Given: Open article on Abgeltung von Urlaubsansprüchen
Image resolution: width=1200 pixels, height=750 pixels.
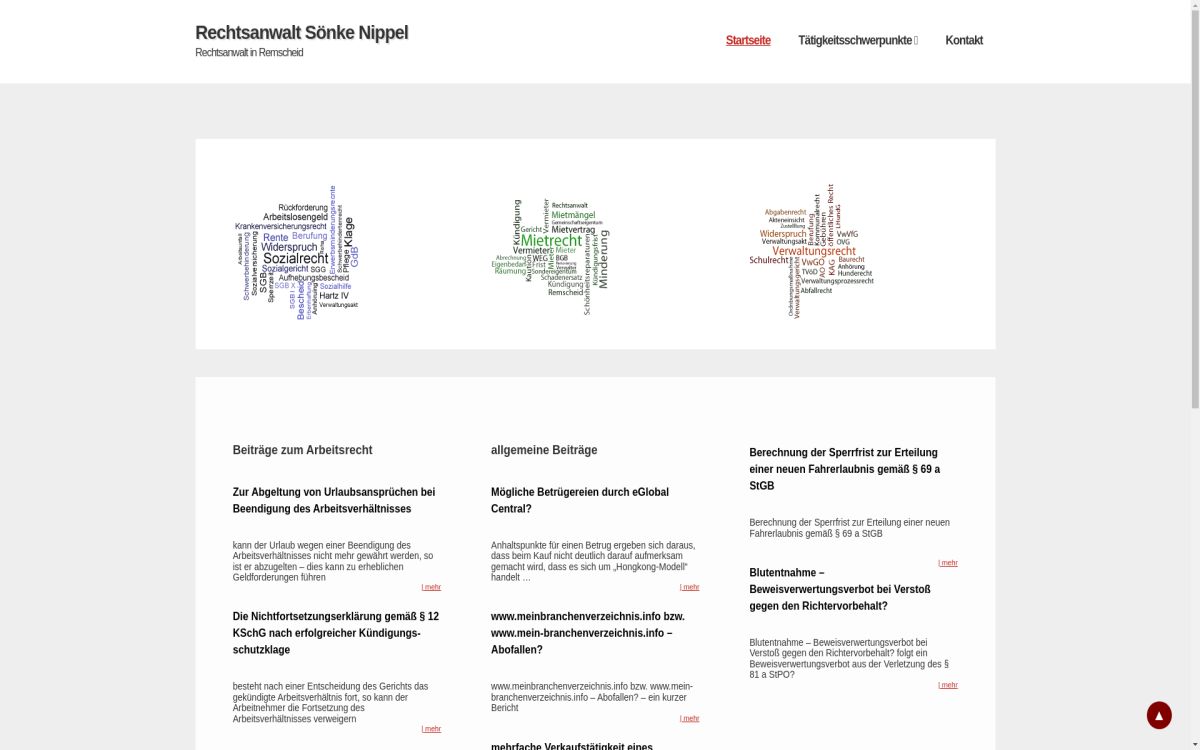Looking at the screenshot, I should 333,500.
